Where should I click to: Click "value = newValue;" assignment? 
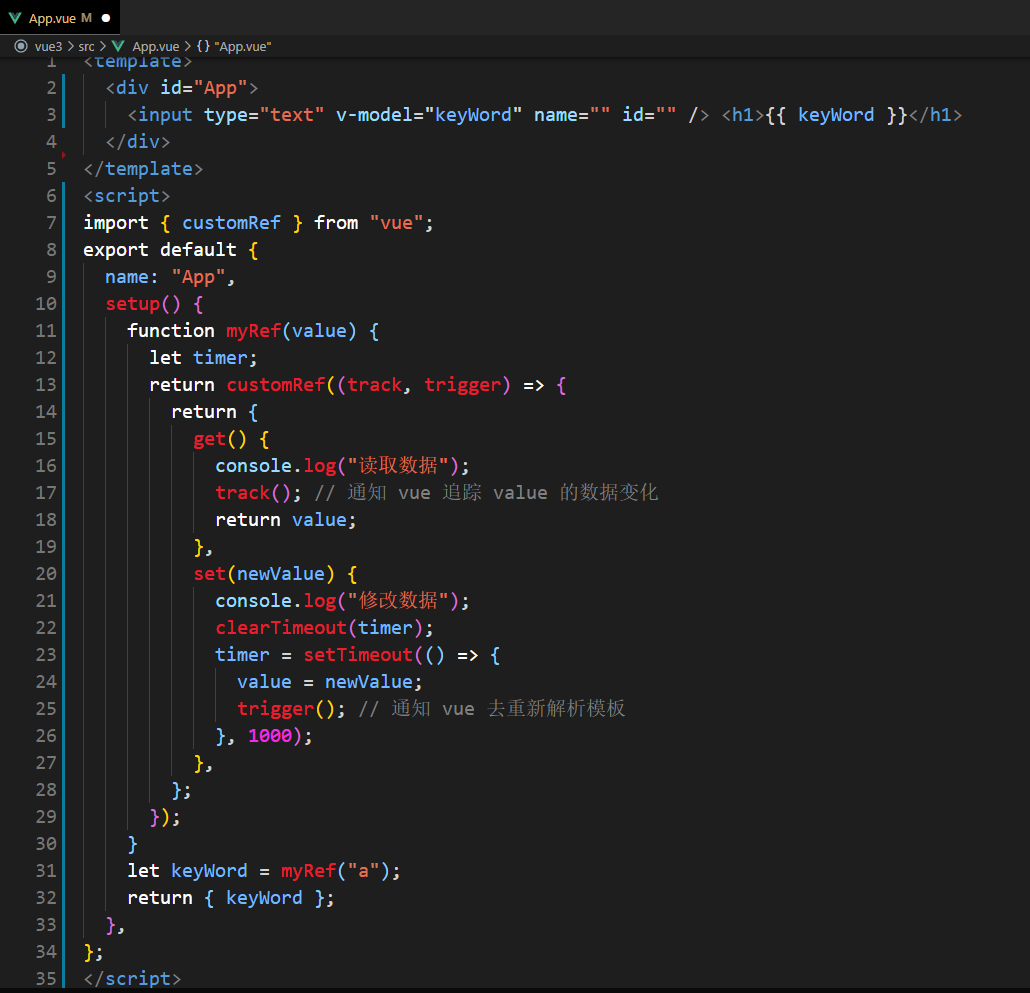(x=330, y=682)
